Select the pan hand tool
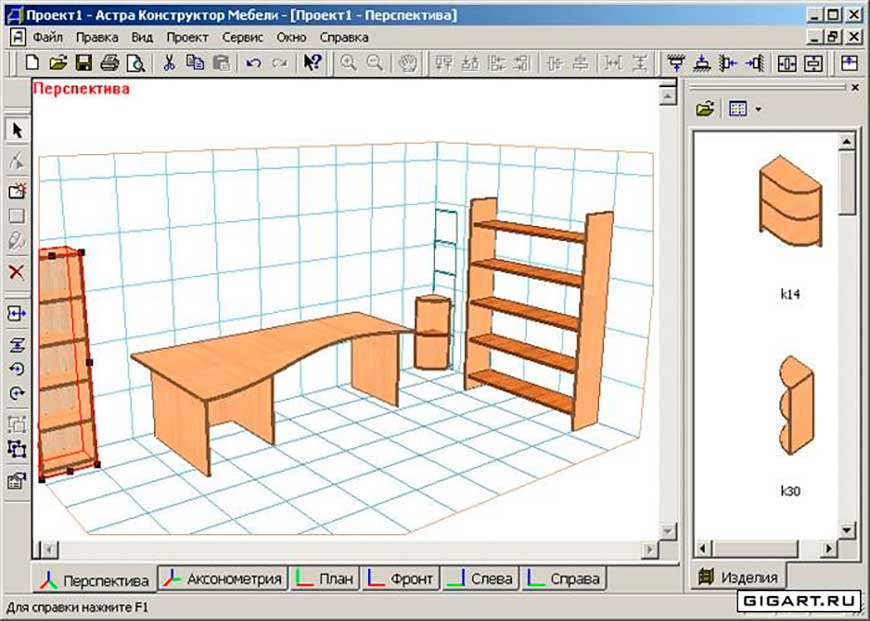Image resolution: width=870 pixels, height=621 pixels. tap(408, 63)
